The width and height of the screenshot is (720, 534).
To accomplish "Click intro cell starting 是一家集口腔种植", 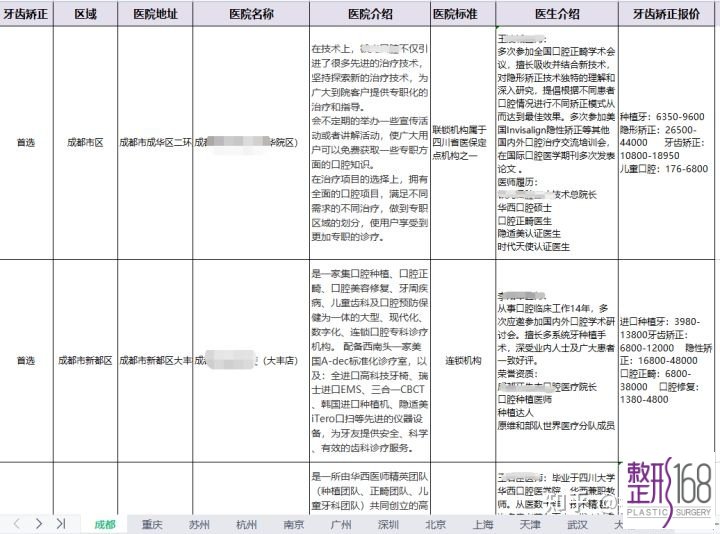I will click(370, 361).
